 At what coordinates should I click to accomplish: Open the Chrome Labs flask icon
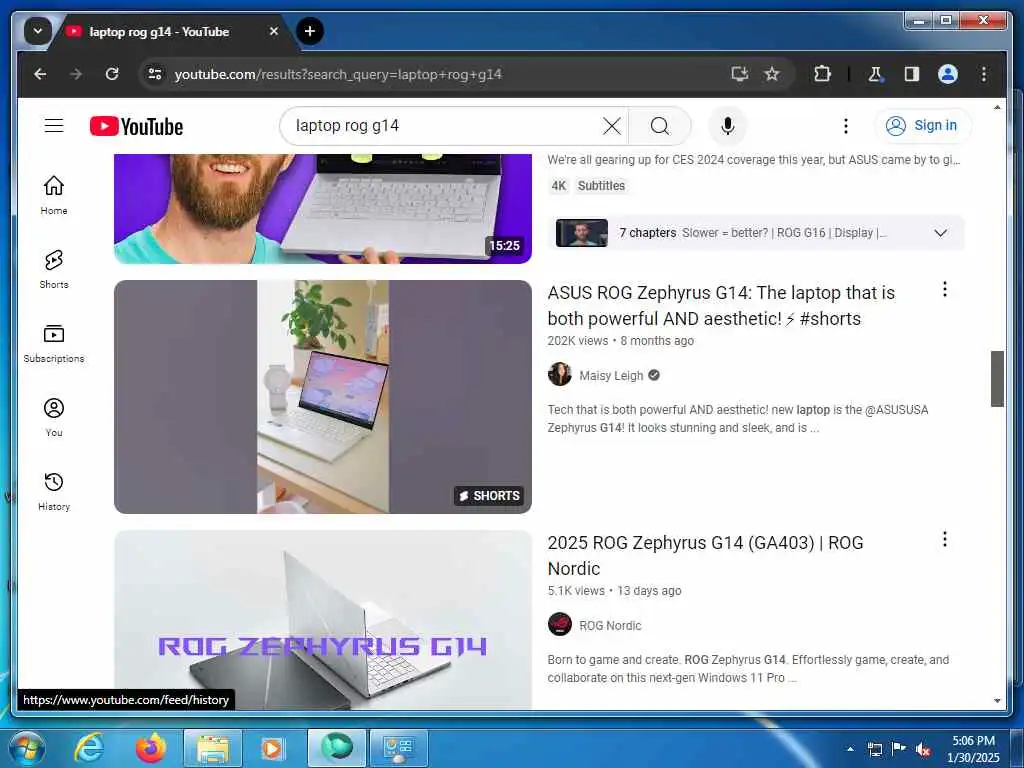[x=875, y=74]
